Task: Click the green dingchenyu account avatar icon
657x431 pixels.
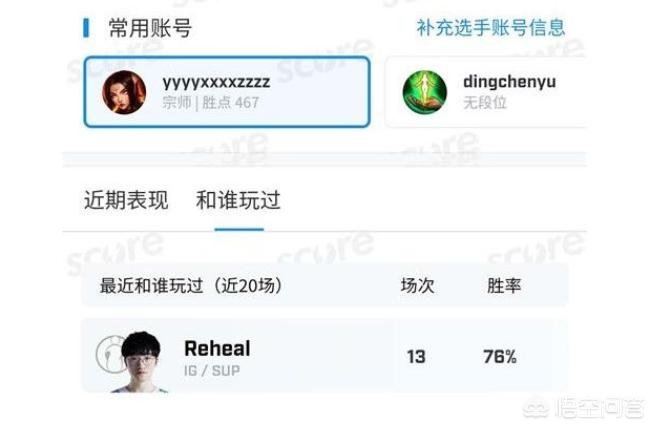Action: point(424,92)
